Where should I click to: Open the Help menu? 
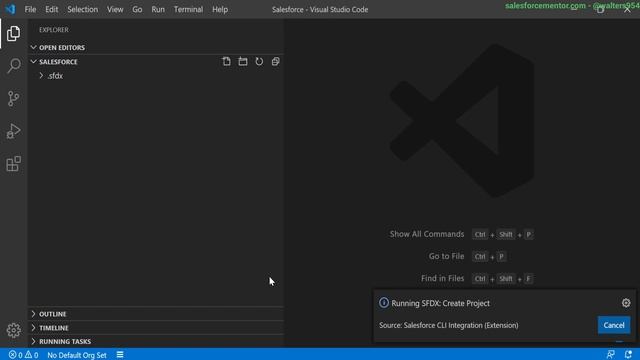(220, 9)
